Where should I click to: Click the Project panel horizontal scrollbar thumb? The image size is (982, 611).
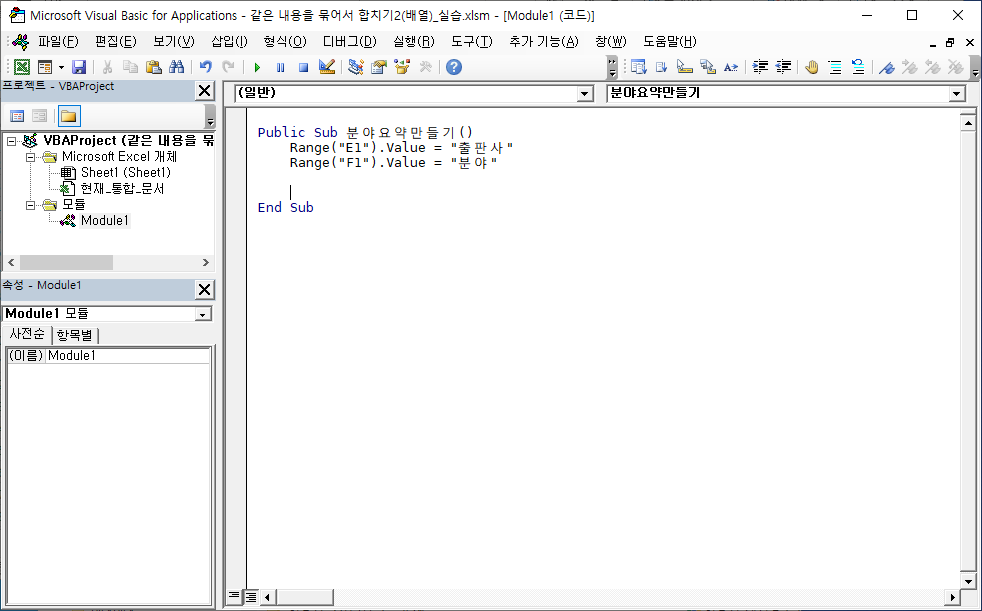coord(66,262)
